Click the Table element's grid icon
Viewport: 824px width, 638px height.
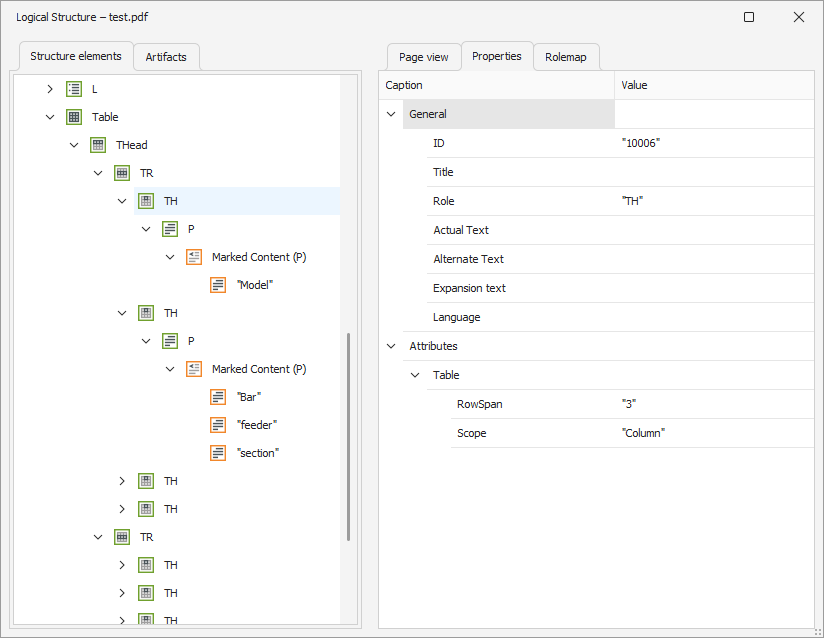coord(74,117)
